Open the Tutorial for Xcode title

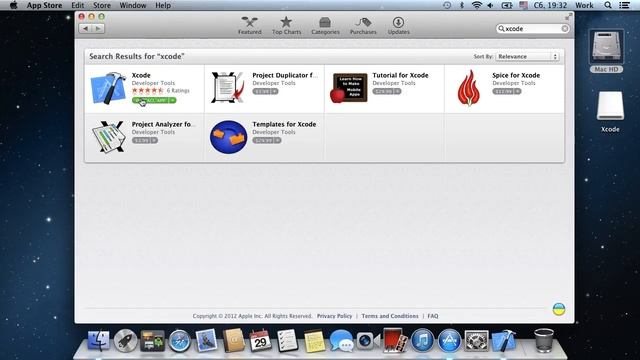tap(400, 75)
